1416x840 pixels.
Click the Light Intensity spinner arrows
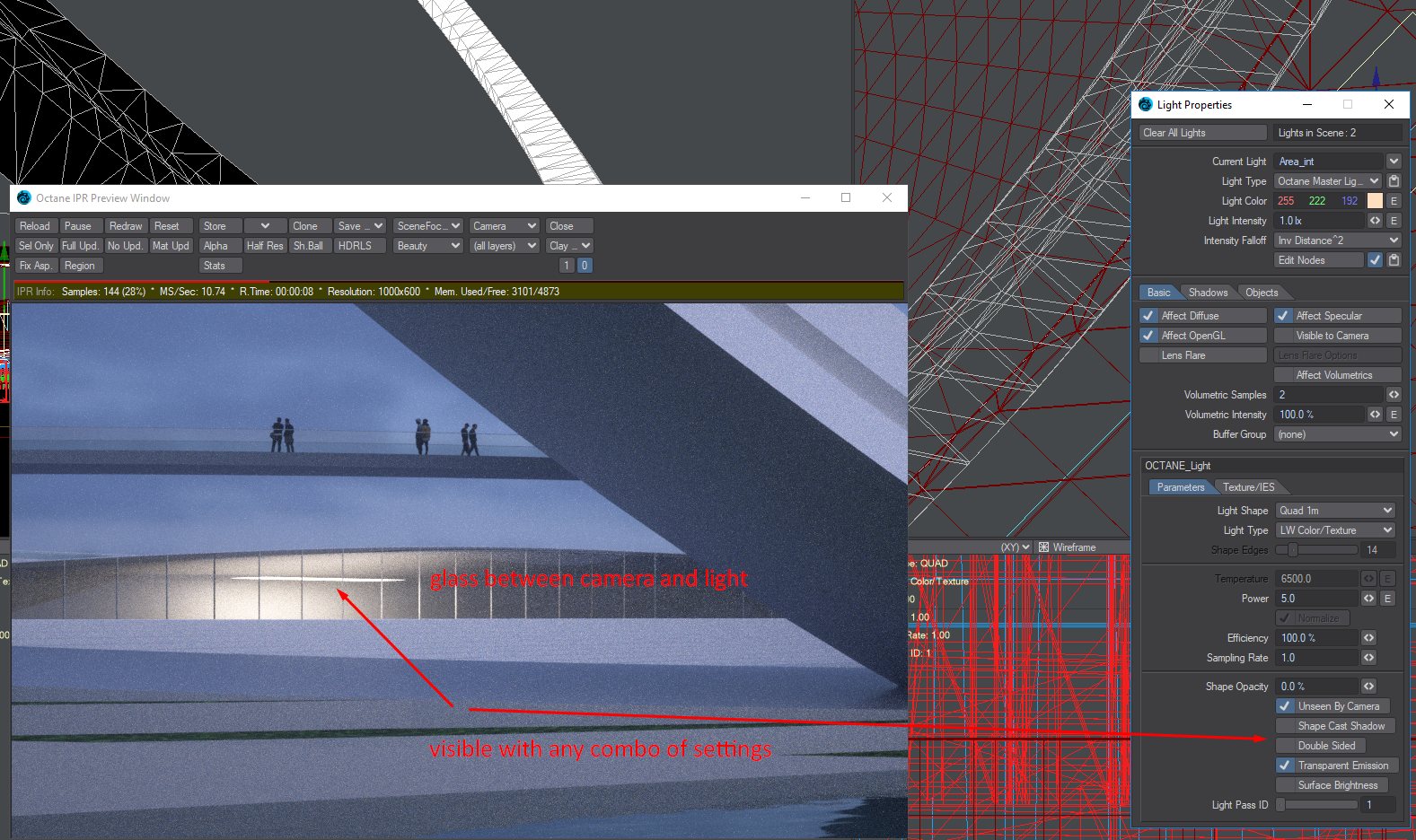[x=1375, y=221]
